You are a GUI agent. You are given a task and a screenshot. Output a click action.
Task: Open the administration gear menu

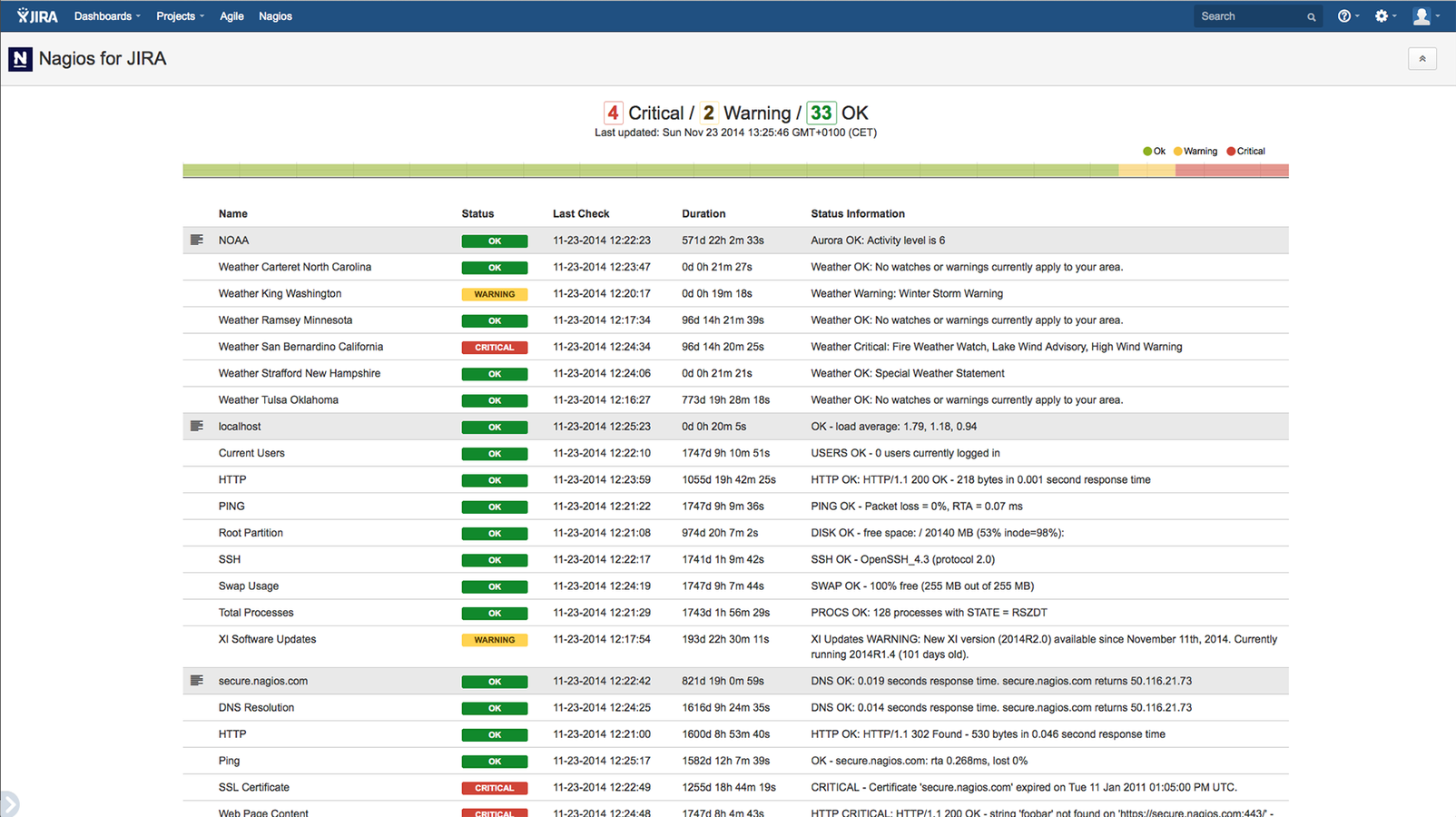click(1385, 16)
